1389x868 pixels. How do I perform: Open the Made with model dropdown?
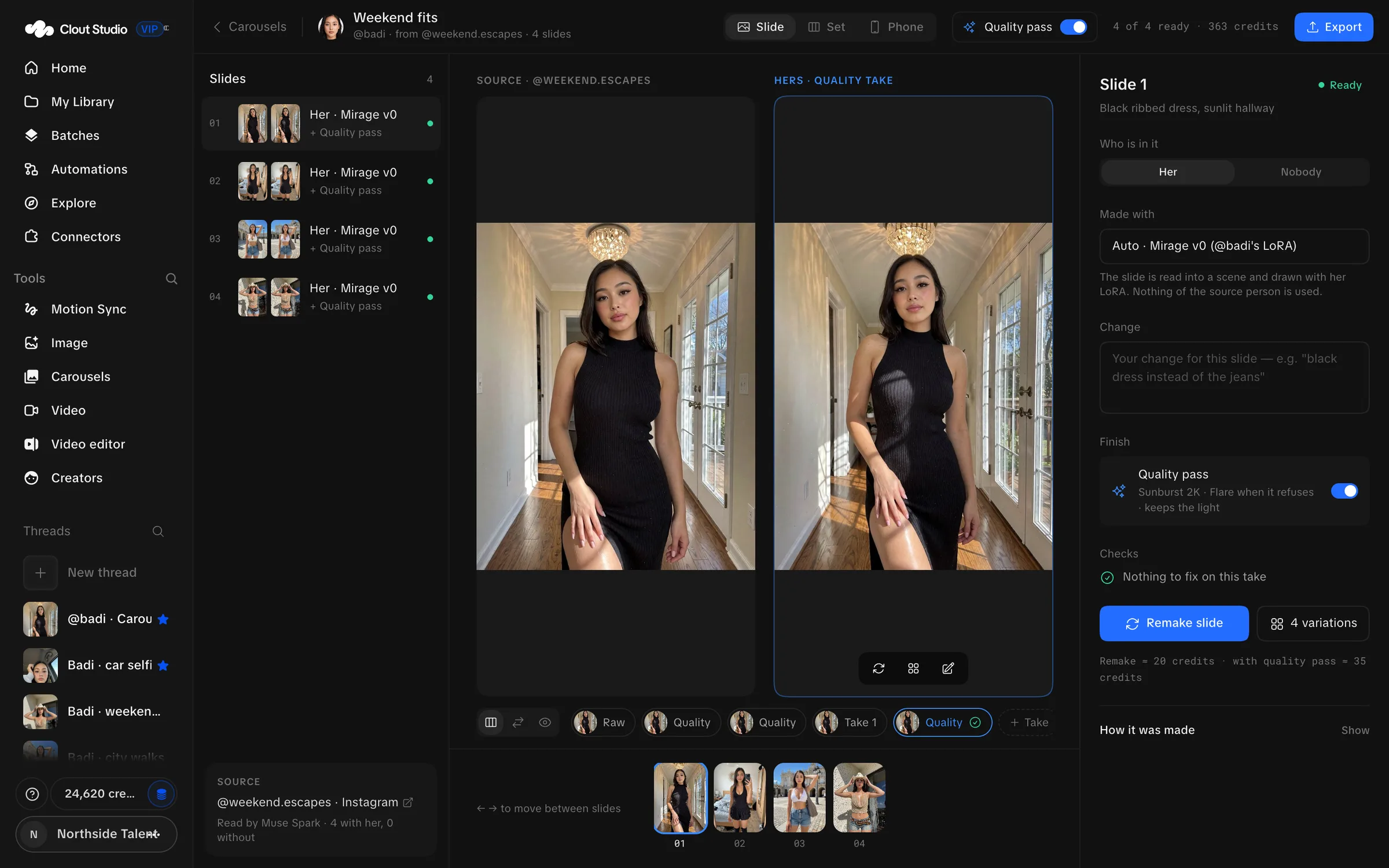[x=1234, y=246]
